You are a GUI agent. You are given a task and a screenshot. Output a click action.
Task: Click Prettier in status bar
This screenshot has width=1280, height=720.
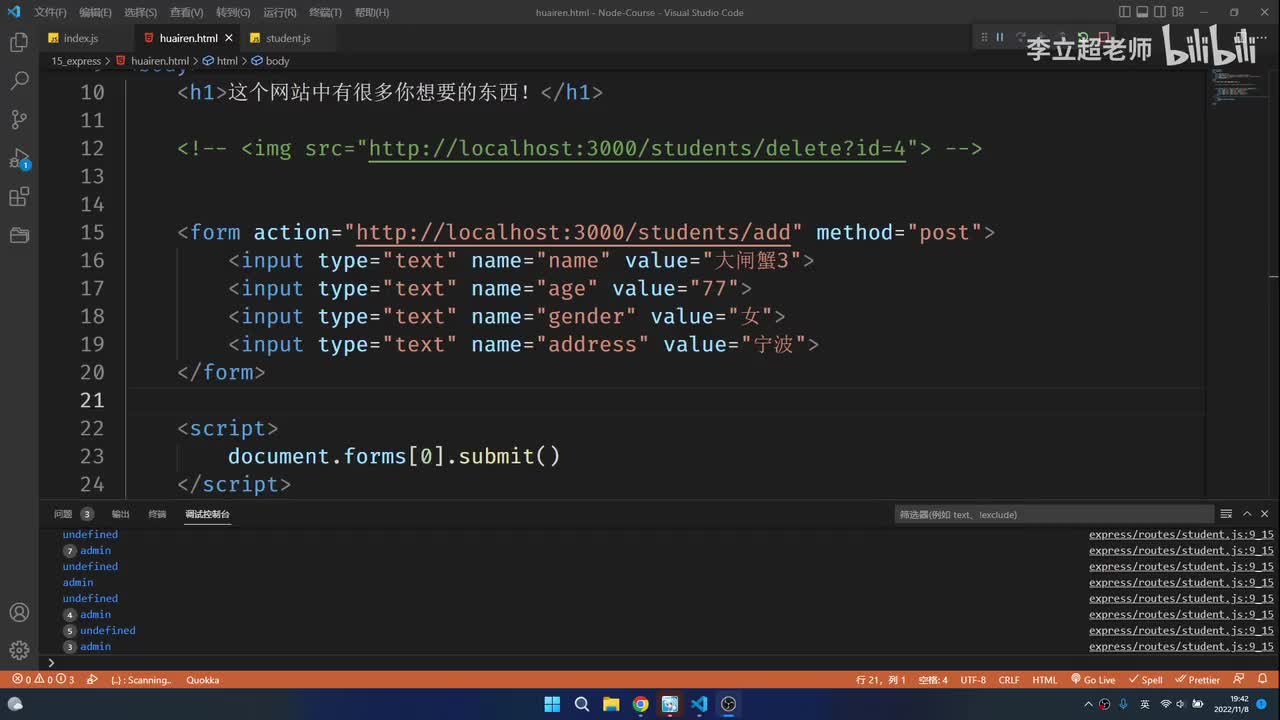pos(1198,680)
